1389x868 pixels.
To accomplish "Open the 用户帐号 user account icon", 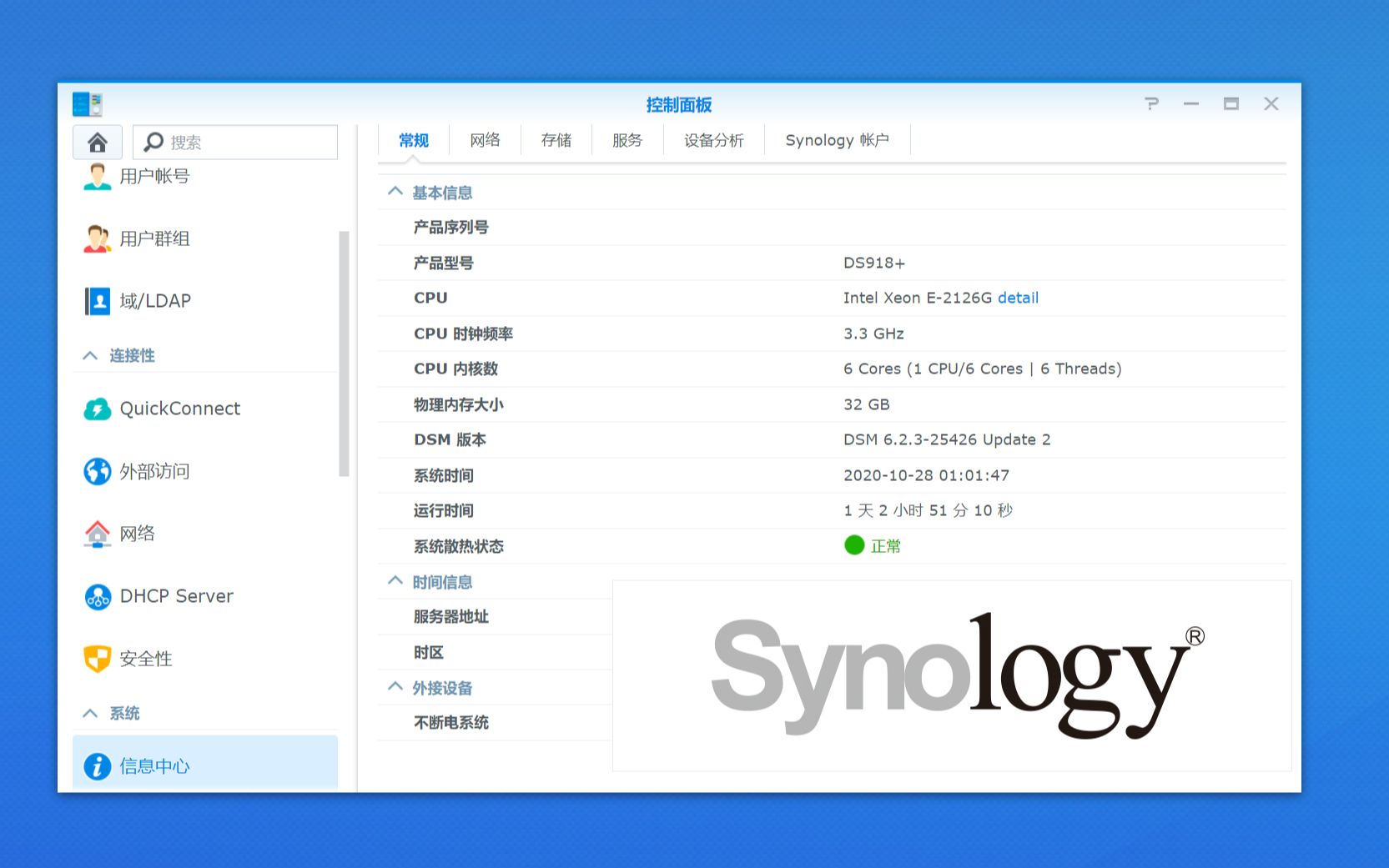I will [x=98, y=176].
